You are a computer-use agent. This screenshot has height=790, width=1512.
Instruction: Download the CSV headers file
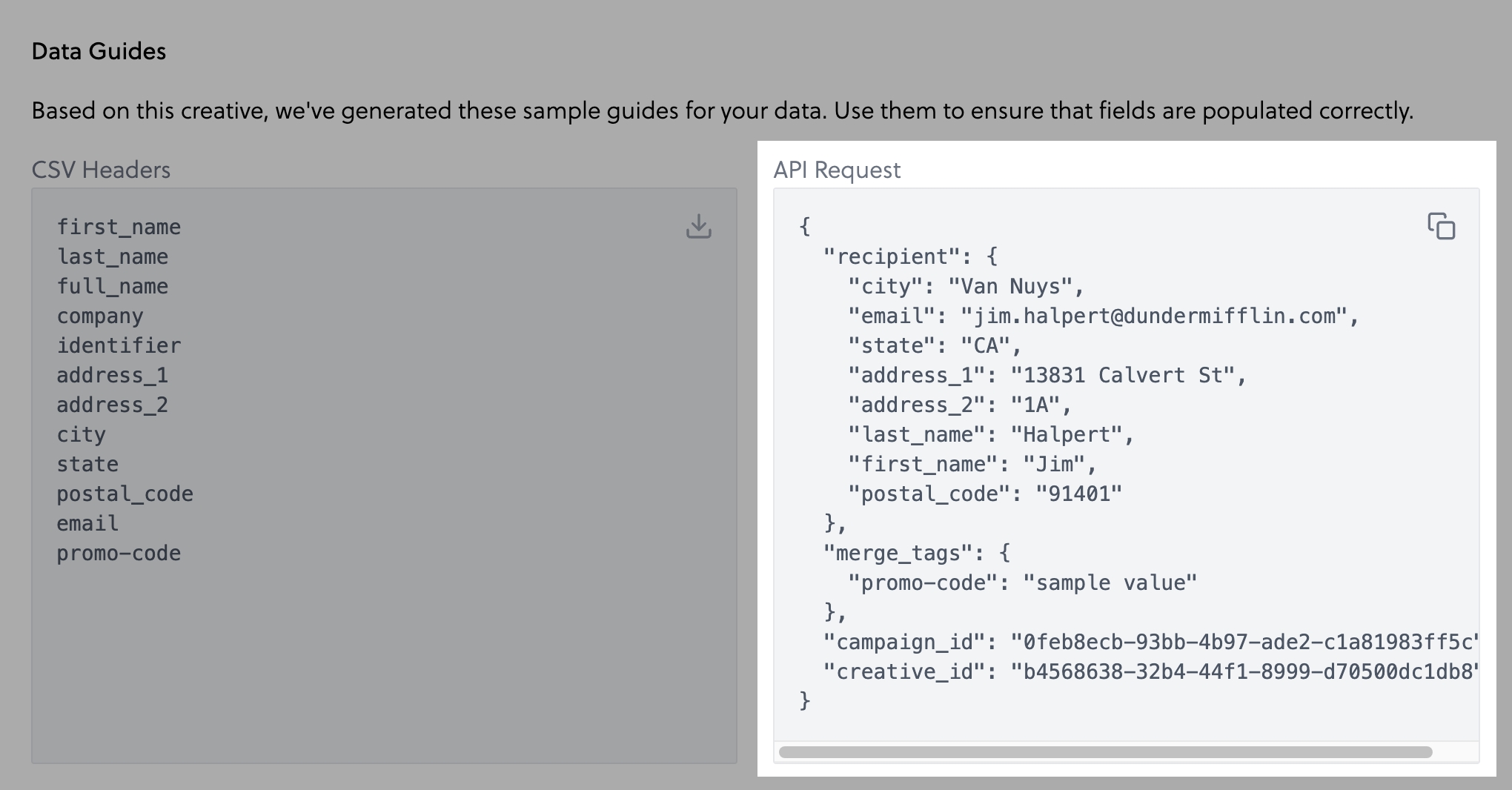[x=698, y=227]
